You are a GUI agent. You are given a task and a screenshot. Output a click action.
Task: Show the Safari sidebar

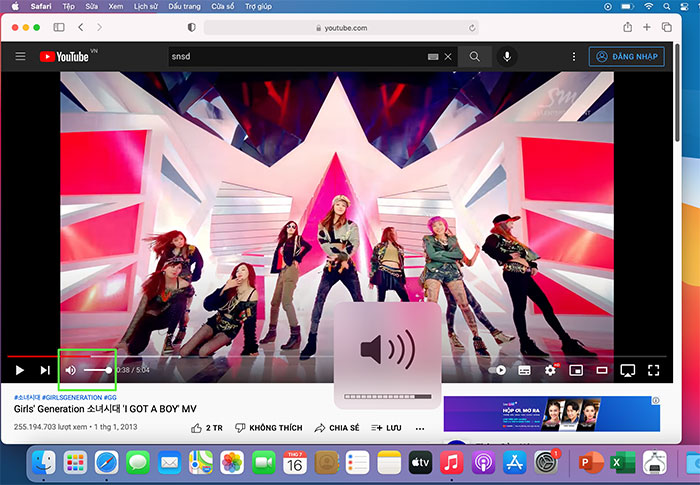point(59,27)
